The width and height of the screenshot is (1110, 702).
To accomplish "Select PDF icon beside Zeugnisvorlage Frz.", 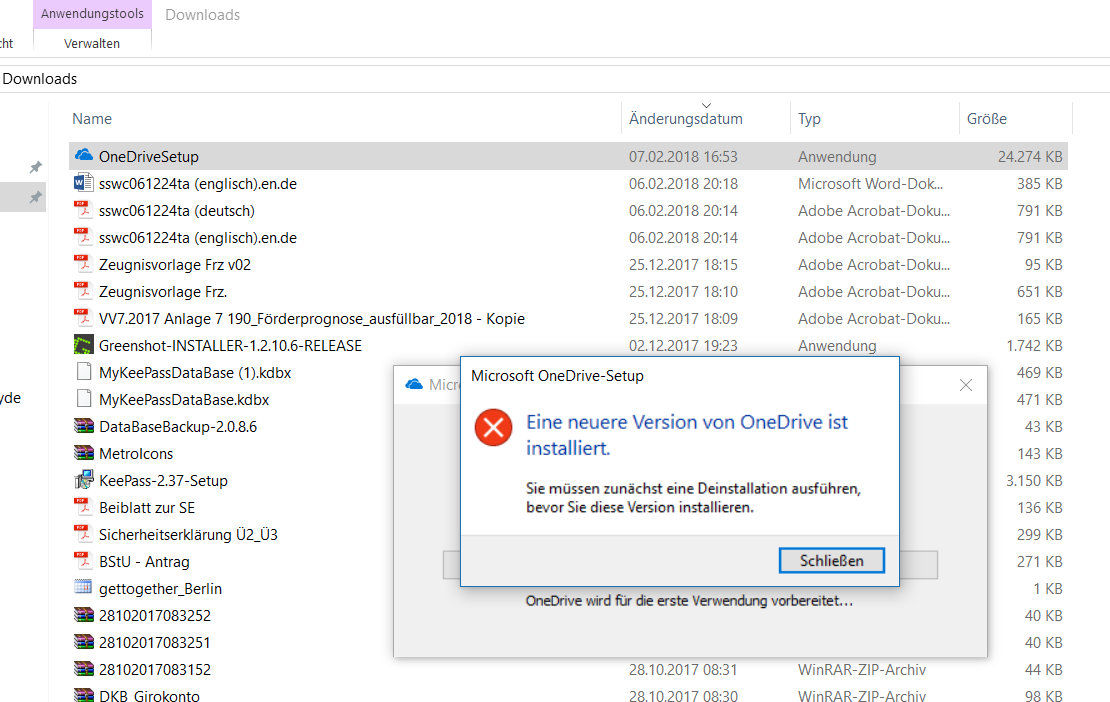I will (84, 291).
